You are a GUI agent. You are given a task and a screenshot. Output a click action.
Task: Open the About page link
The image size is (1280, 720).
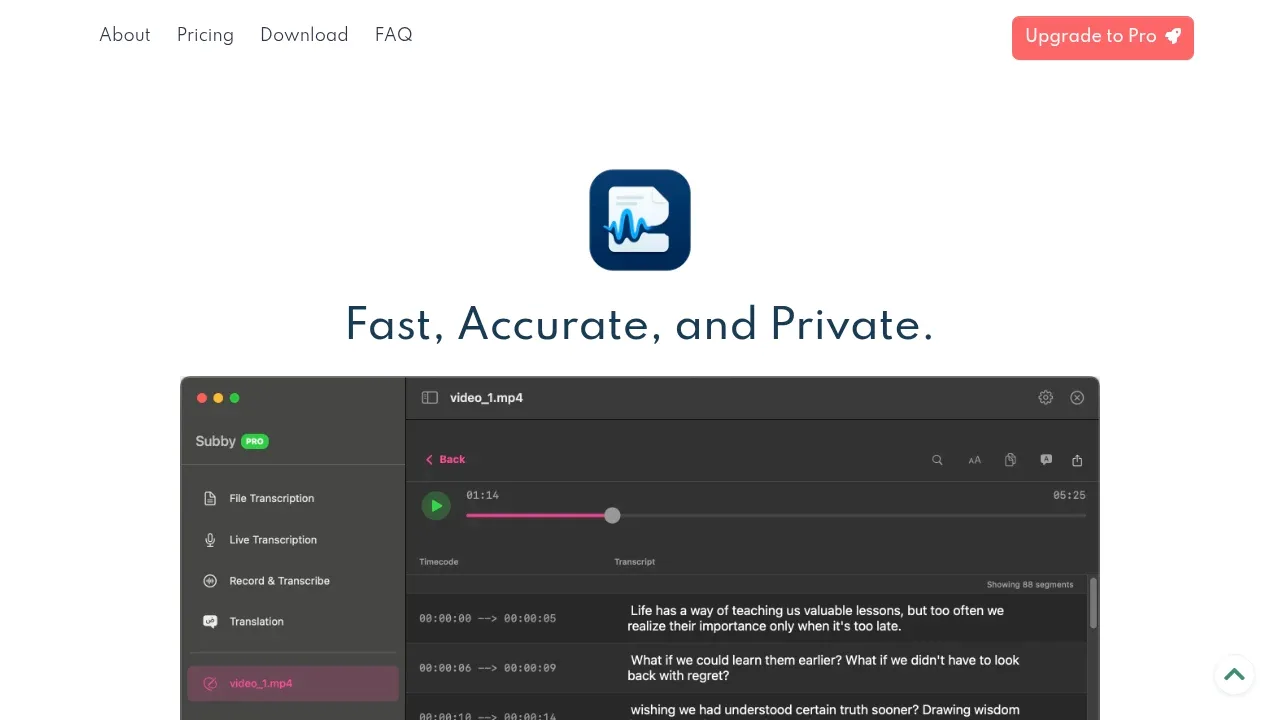click(124, 35)
